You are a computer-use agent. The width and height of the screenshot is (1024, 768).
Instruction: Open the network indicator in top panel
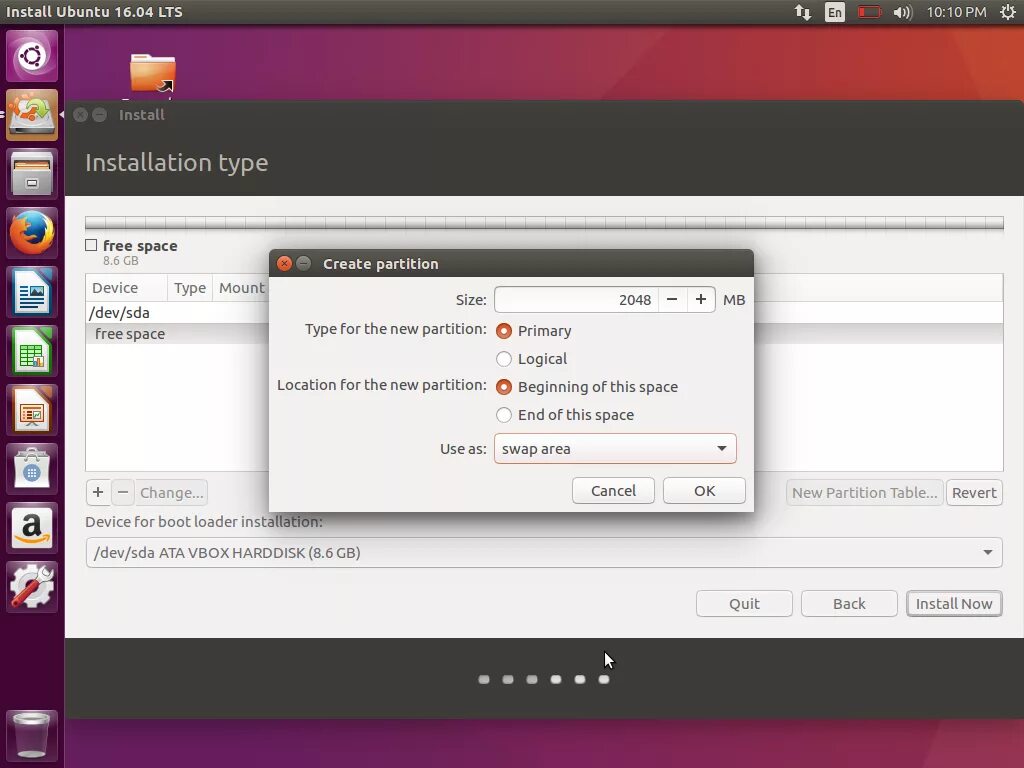pyautogui.click(x=803, y=12)
